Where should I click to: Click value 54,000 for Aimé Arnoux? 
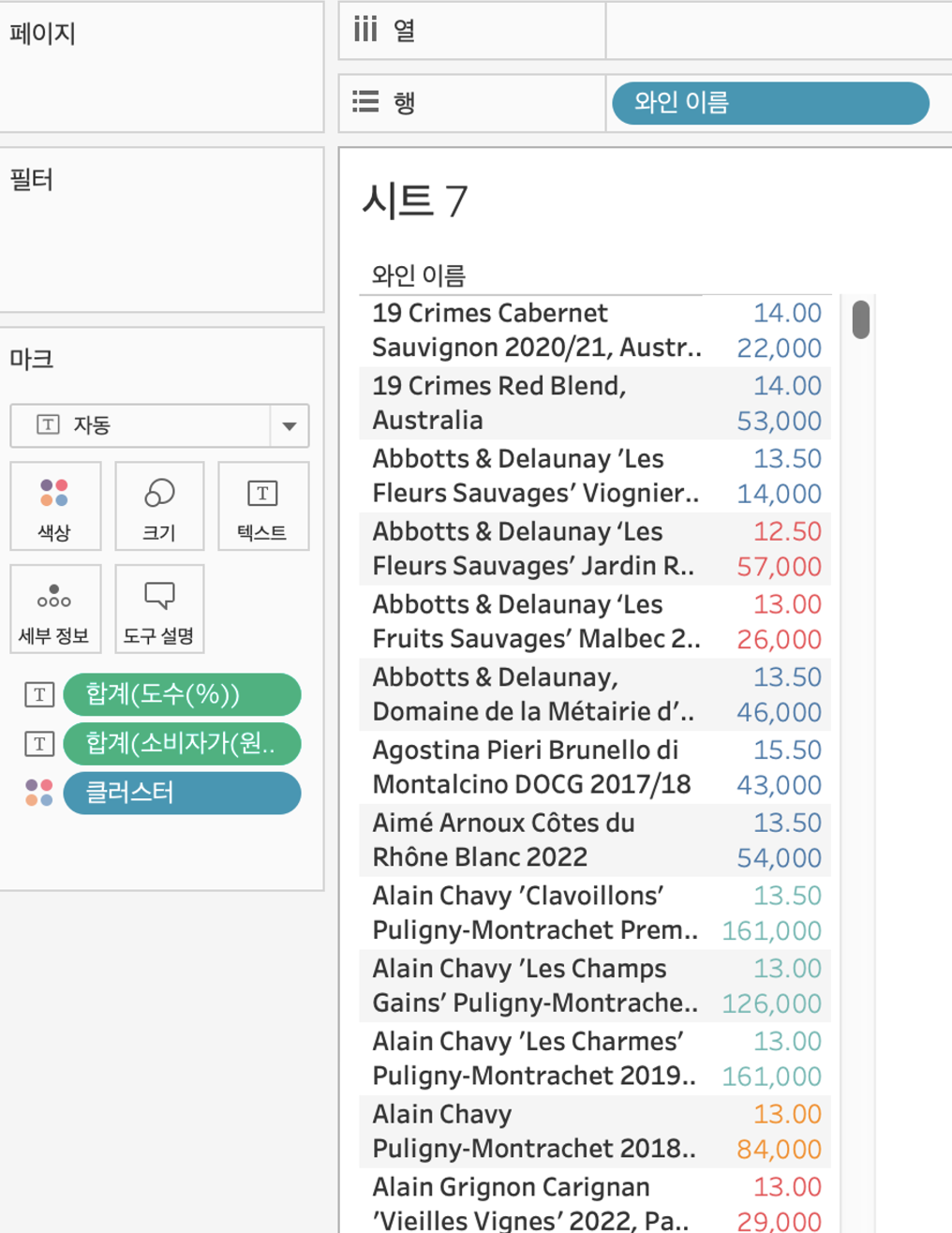(779, 857)
